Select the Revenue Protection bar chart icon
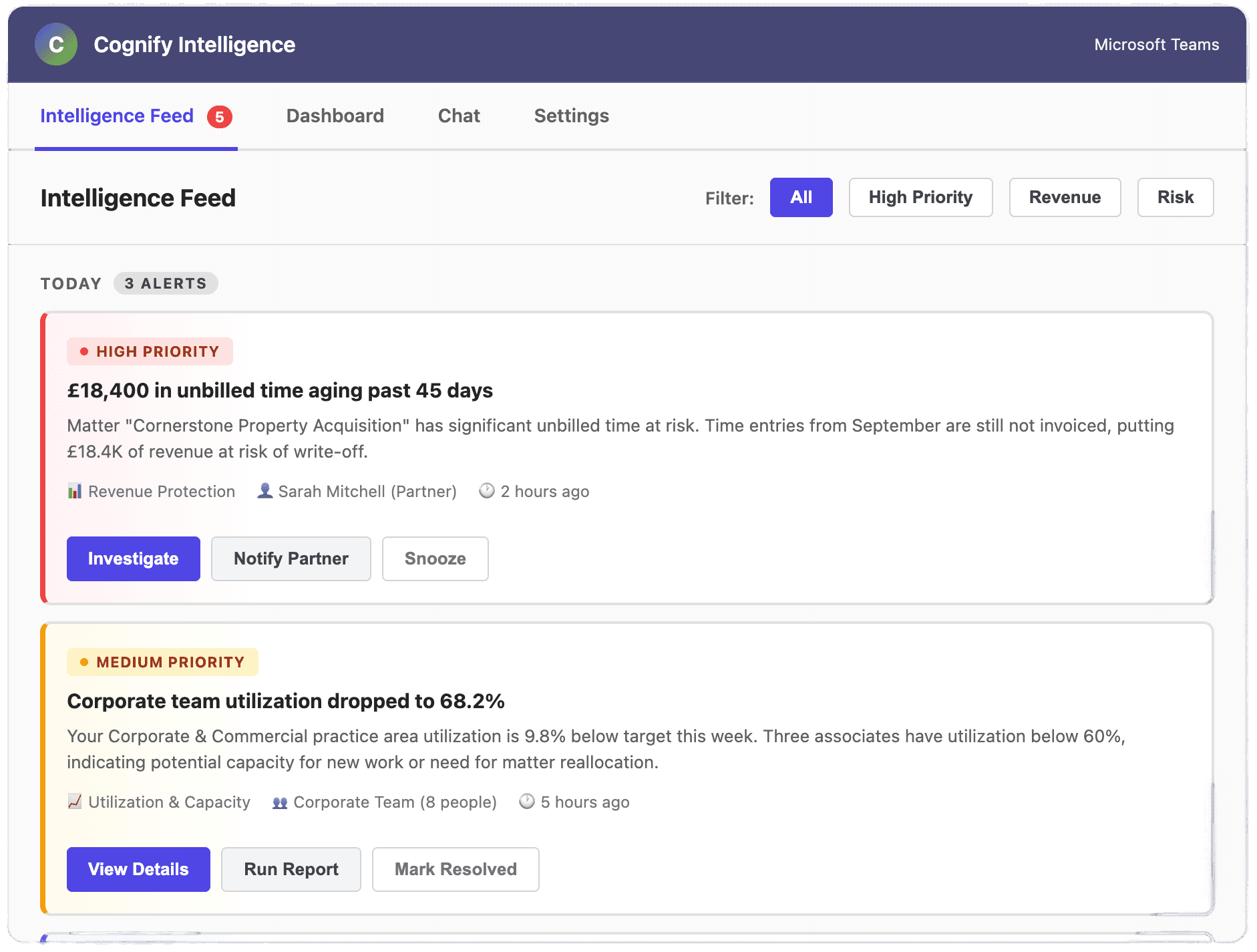This screenshot has width=1257, height=952. point(75,491)
